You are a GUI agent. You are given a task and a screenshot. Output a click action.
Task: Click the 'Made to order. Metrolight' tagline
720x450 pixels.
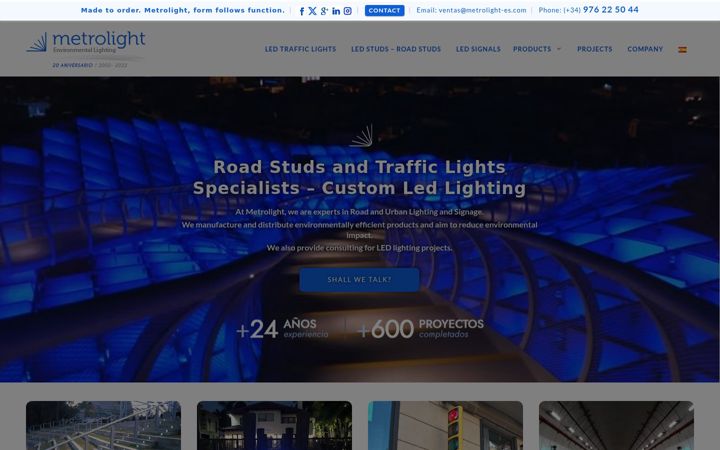pyautogui.click(x=183, y=10)
